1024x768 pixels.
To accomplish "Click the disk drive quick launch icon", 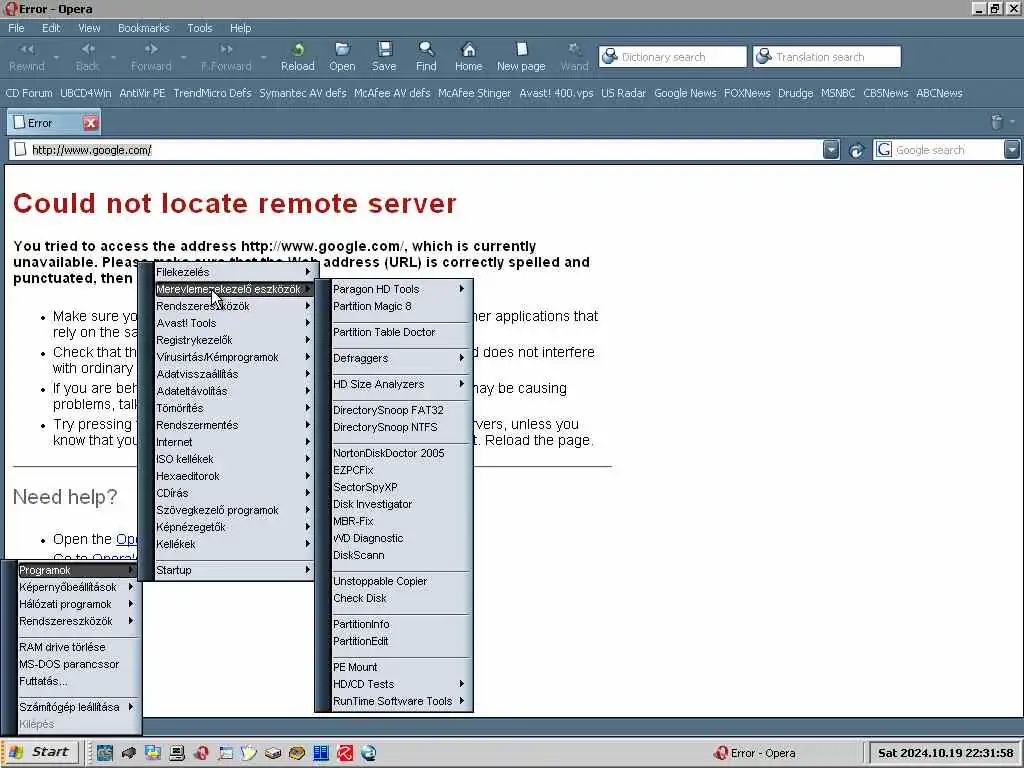I will pos(273,753).
